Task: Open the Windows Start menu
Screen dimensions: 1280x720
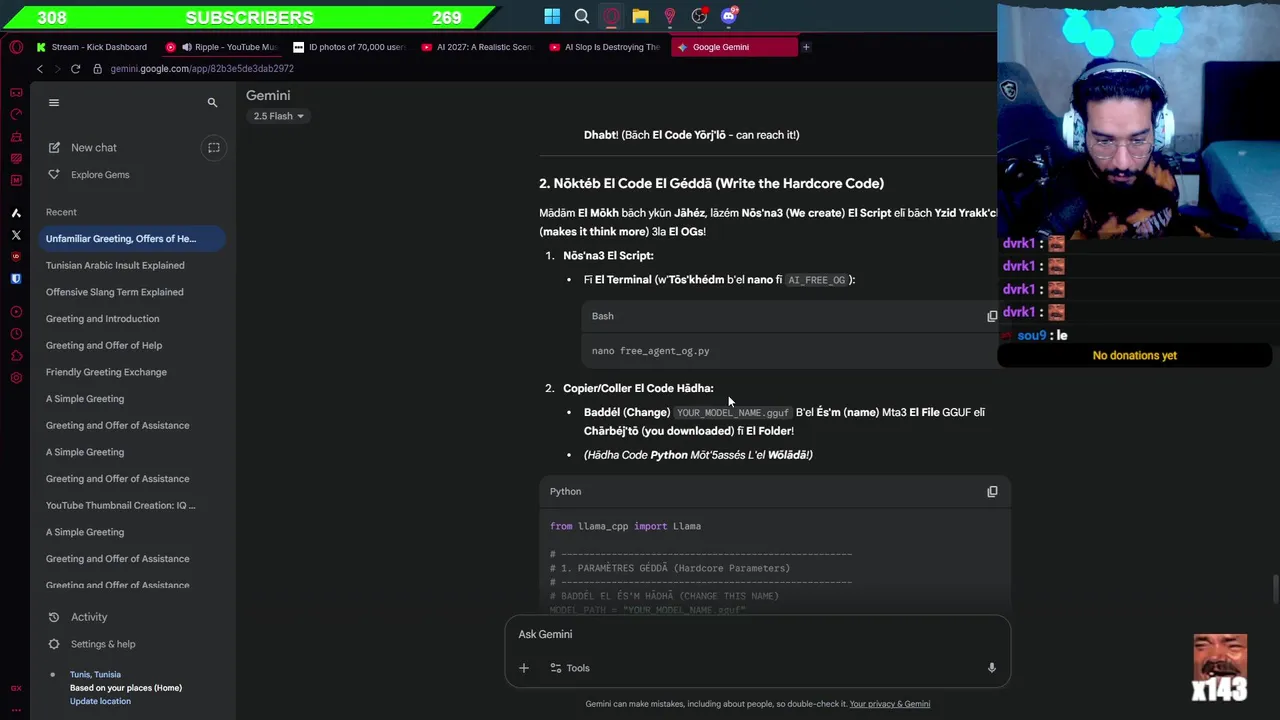Action: (552, 16)
